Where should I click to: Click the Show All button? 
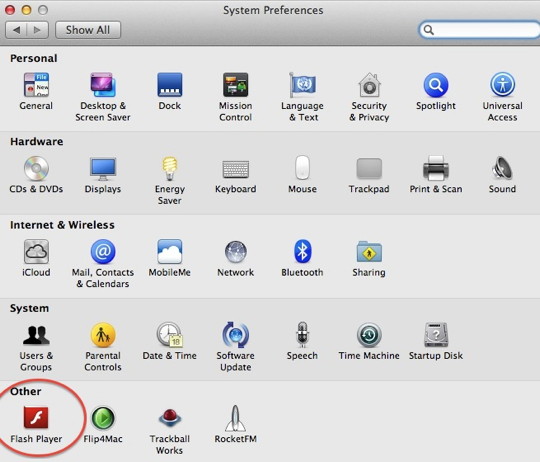[88, 30]
